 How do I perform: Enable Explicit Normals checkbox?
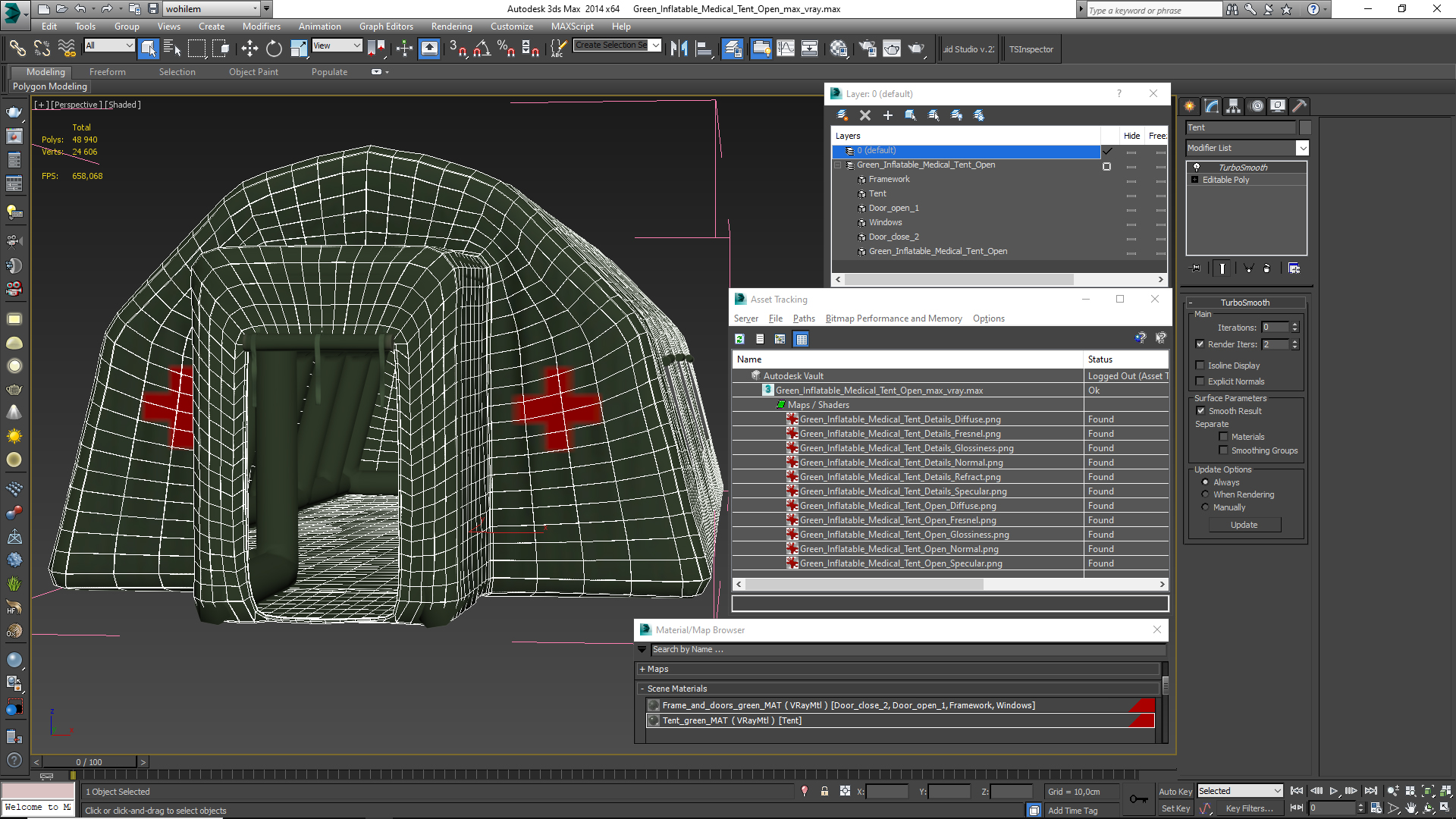tap(1200, 381)
